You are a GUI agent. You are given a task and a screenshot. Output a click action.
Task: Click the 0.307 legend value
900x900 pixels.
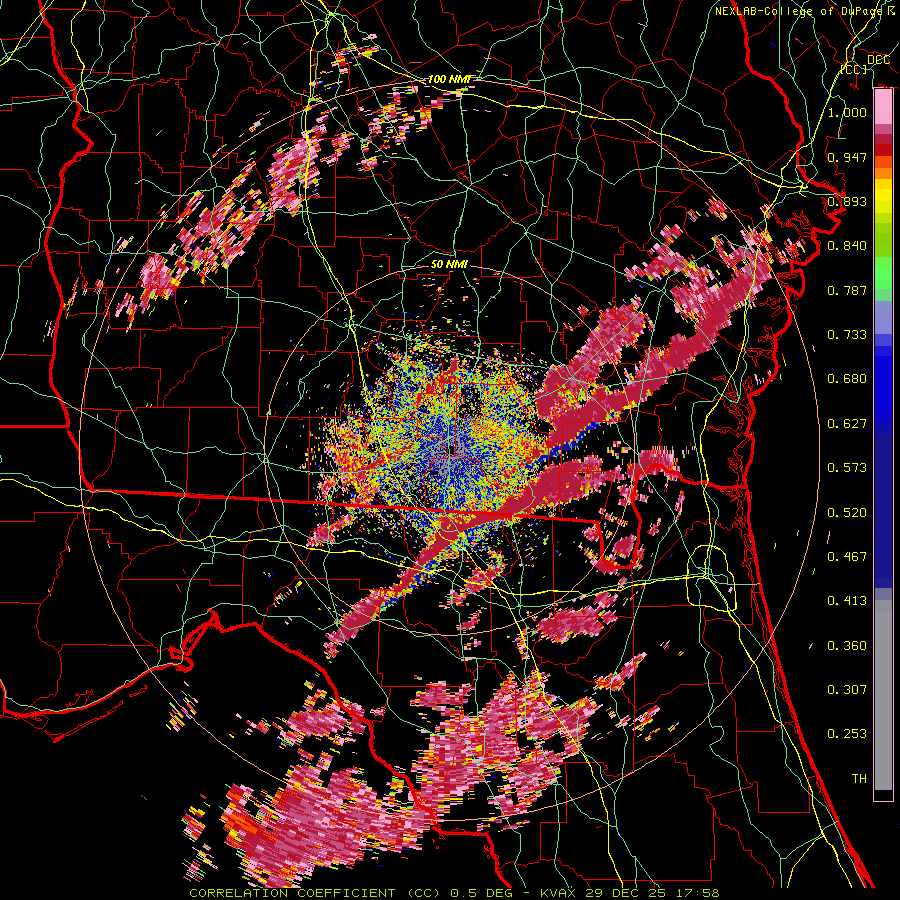click(x=847, y=690)
